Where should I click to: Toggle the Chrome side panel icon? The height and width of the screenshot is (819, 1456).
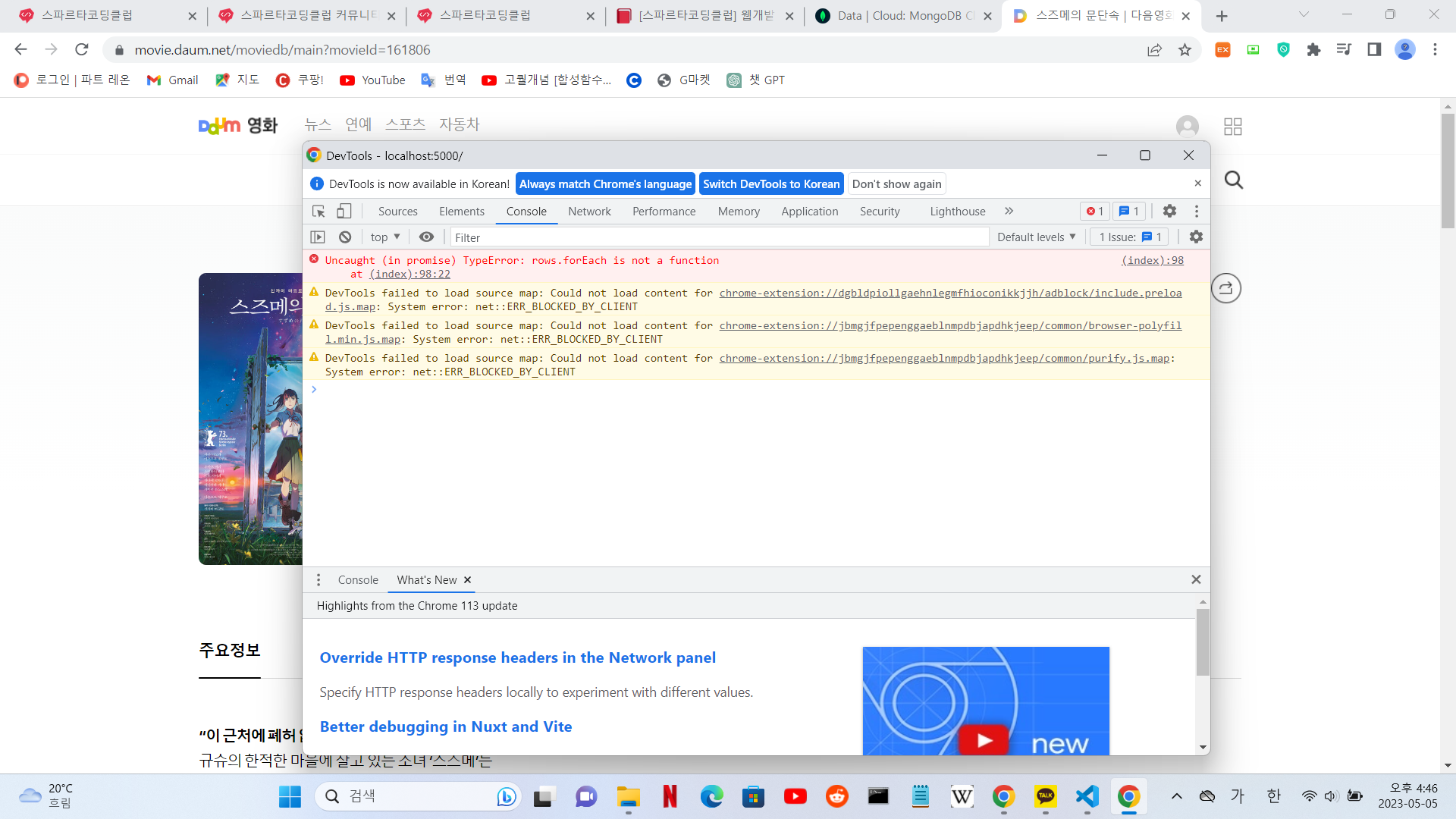click(1374, 50)
